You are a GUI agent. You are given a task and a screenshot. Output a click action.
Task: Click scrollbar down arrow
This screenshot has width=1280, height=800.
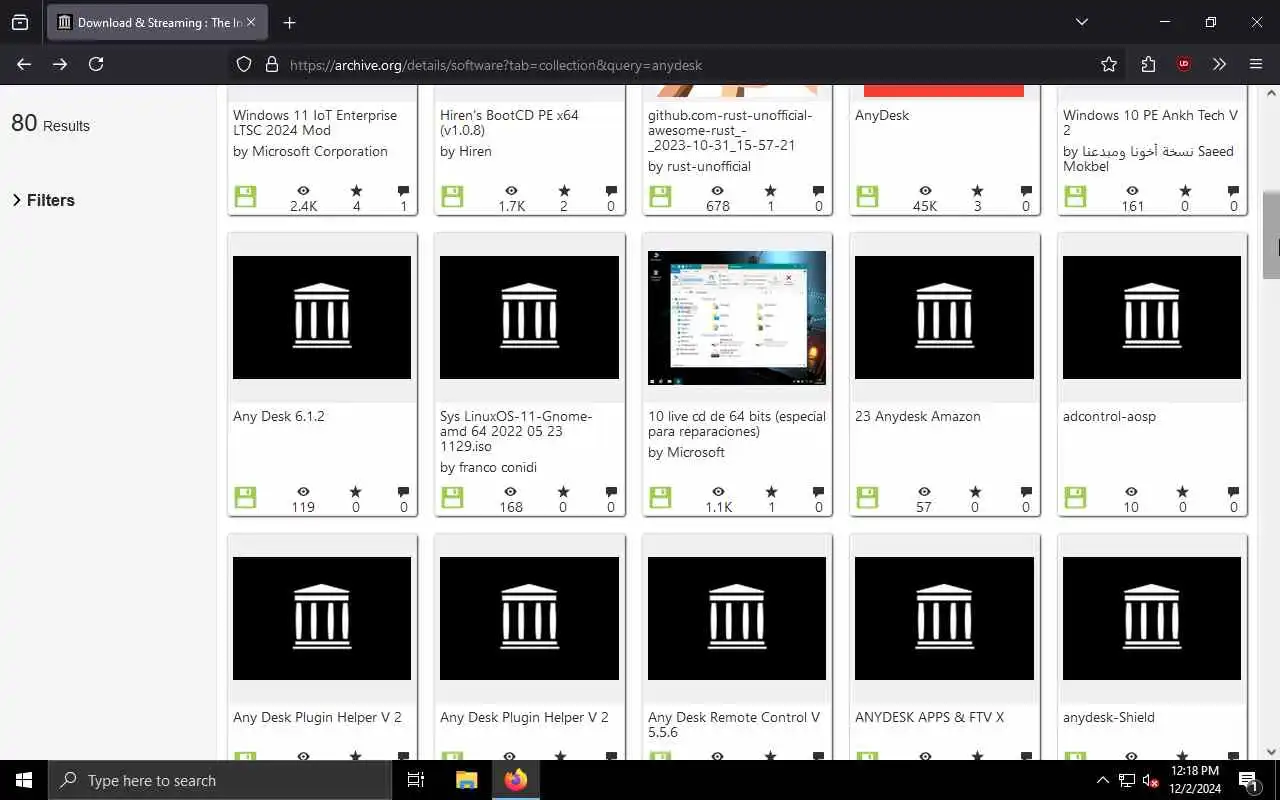(x=1271, y=751)
